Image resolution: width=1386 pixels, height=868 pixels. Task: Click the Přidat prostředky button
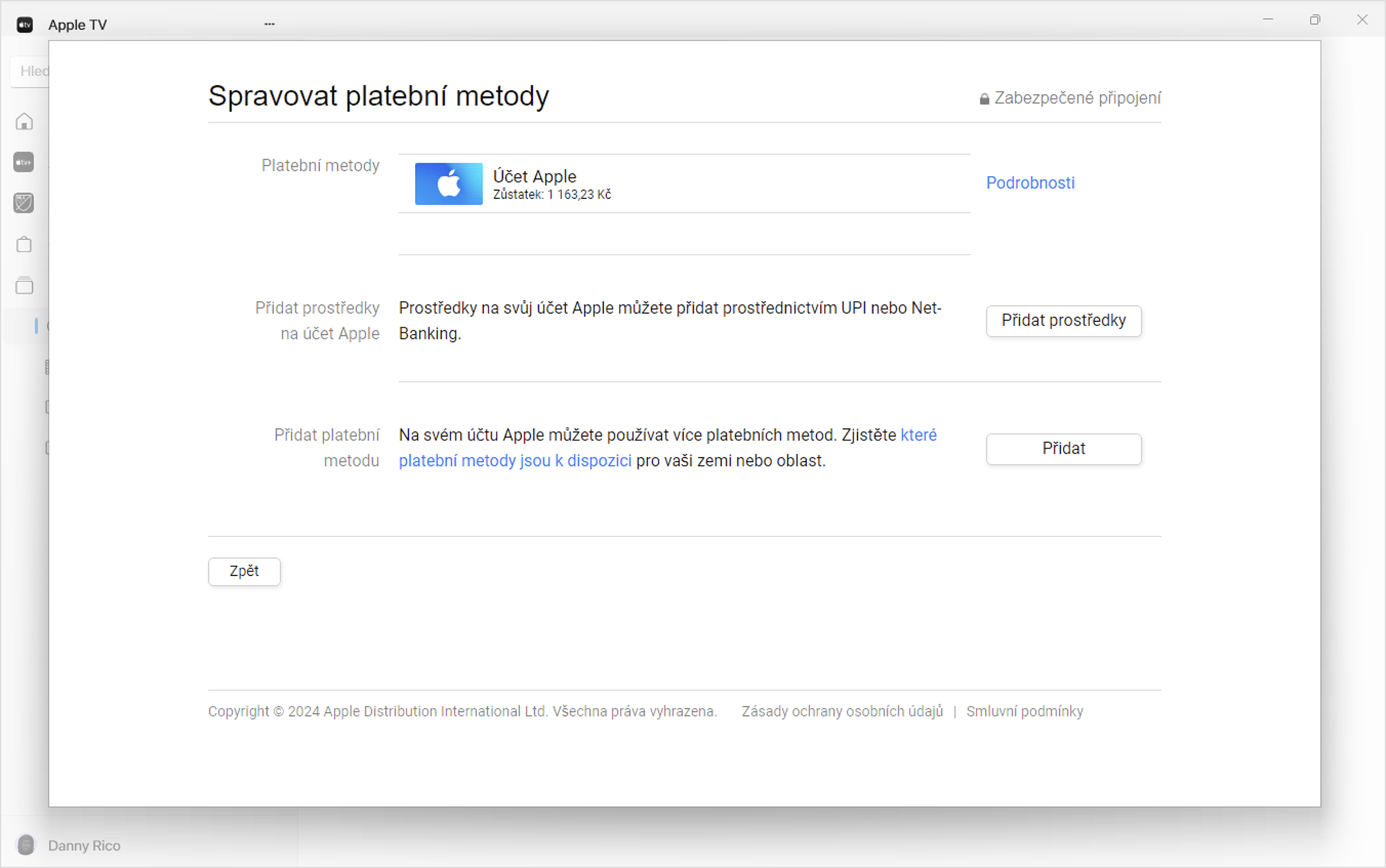tap(1063, 321)
